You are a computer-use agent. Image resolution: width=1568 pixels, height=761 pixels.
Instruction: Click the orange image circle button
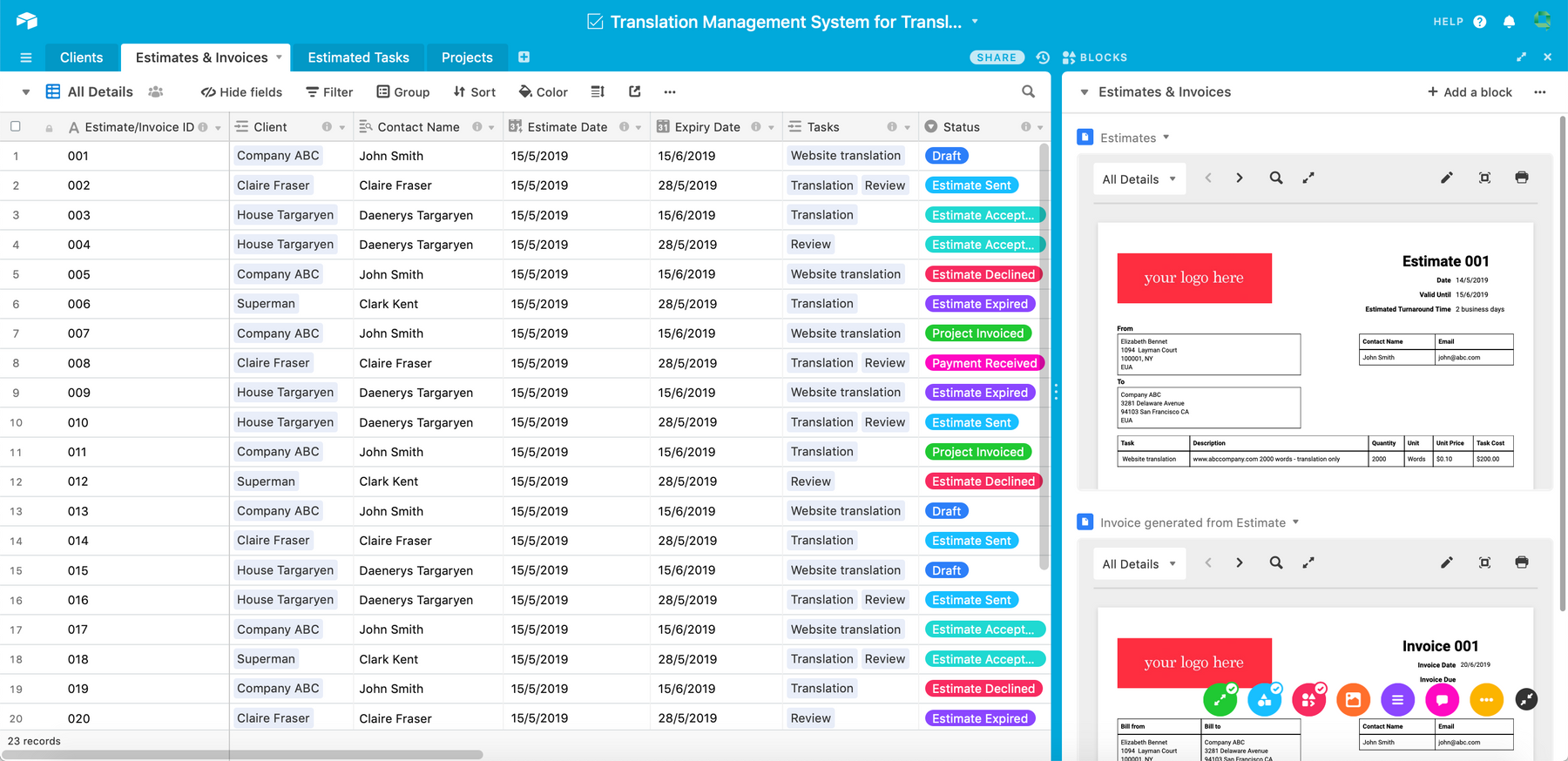1353,699
